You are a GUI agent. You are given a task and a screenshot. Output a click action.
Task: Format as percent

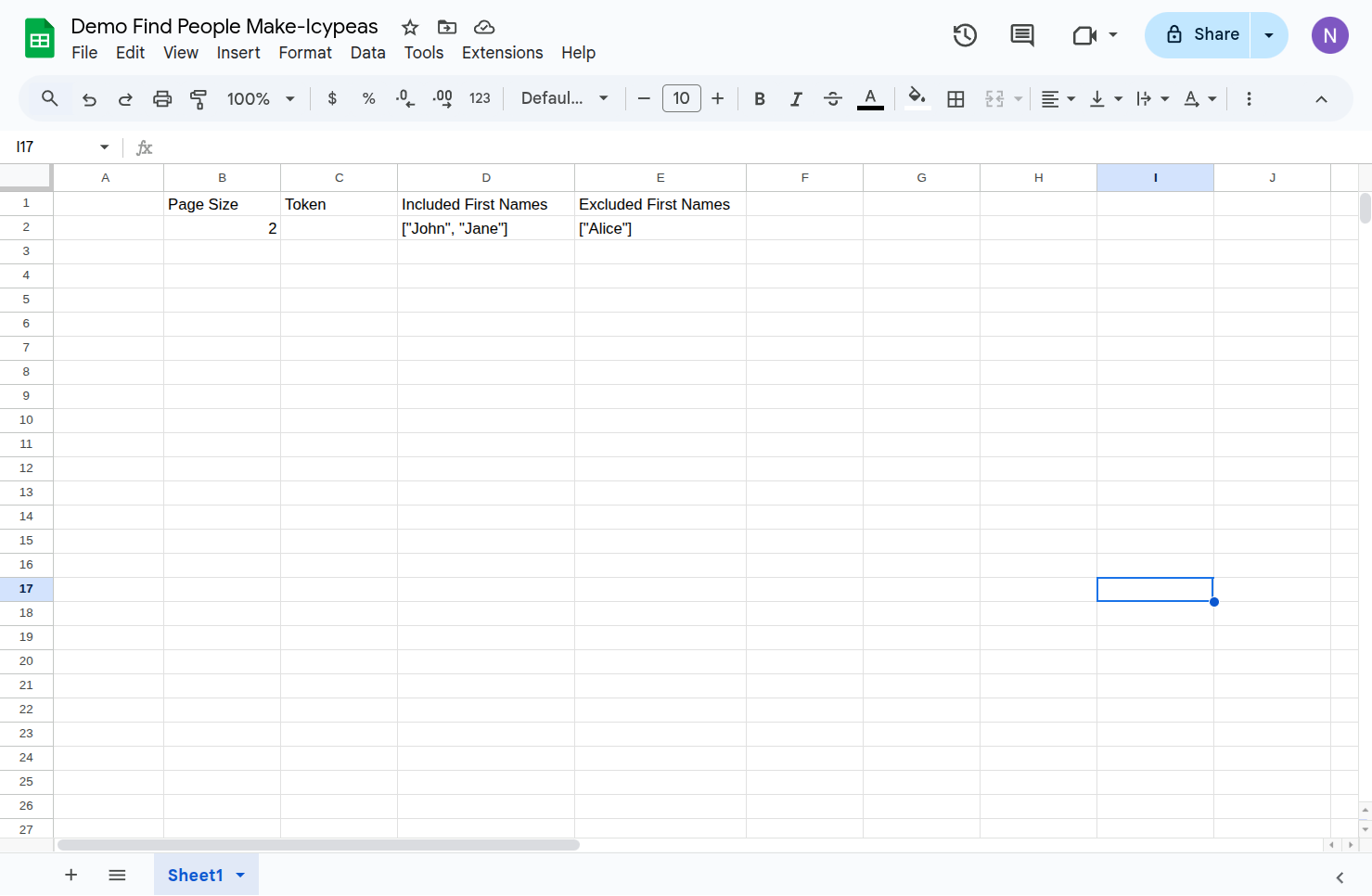tap(368, 98)
